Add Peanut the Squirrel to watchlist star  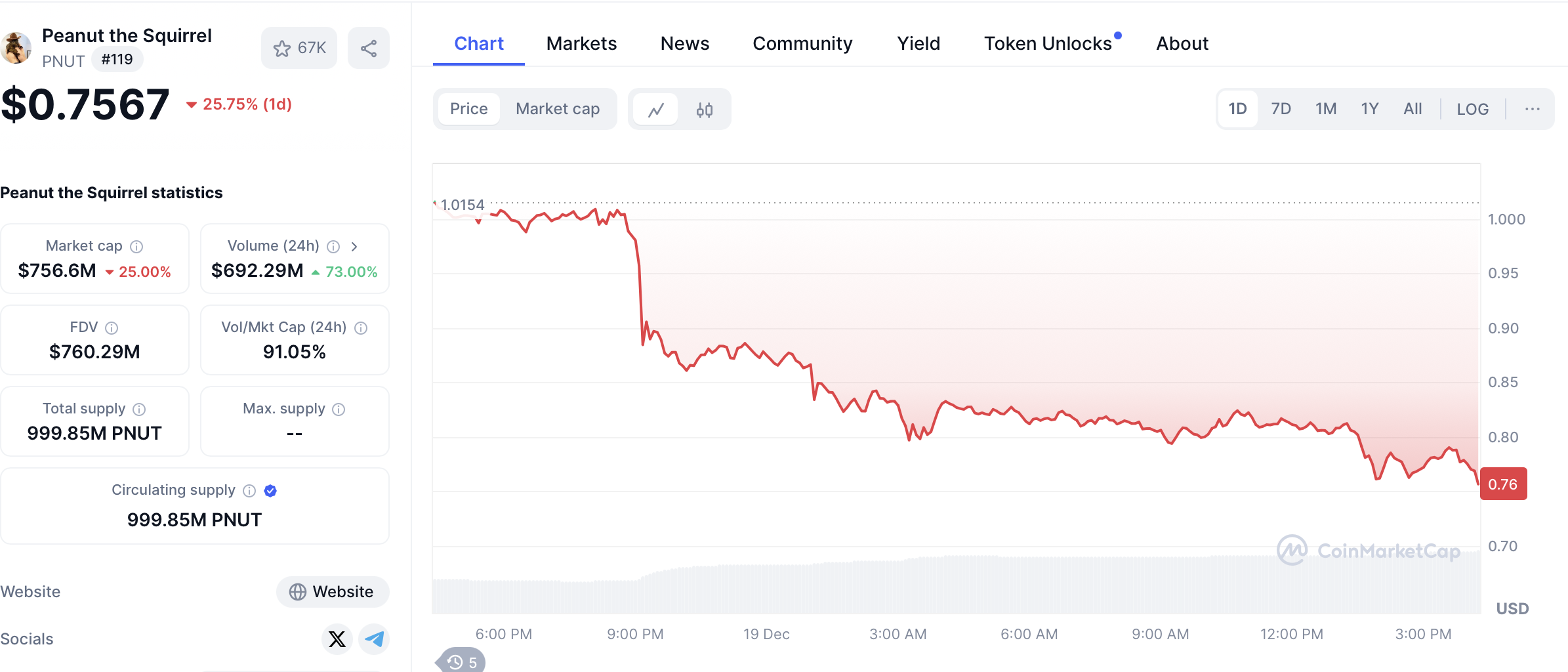tap(283, 49)
